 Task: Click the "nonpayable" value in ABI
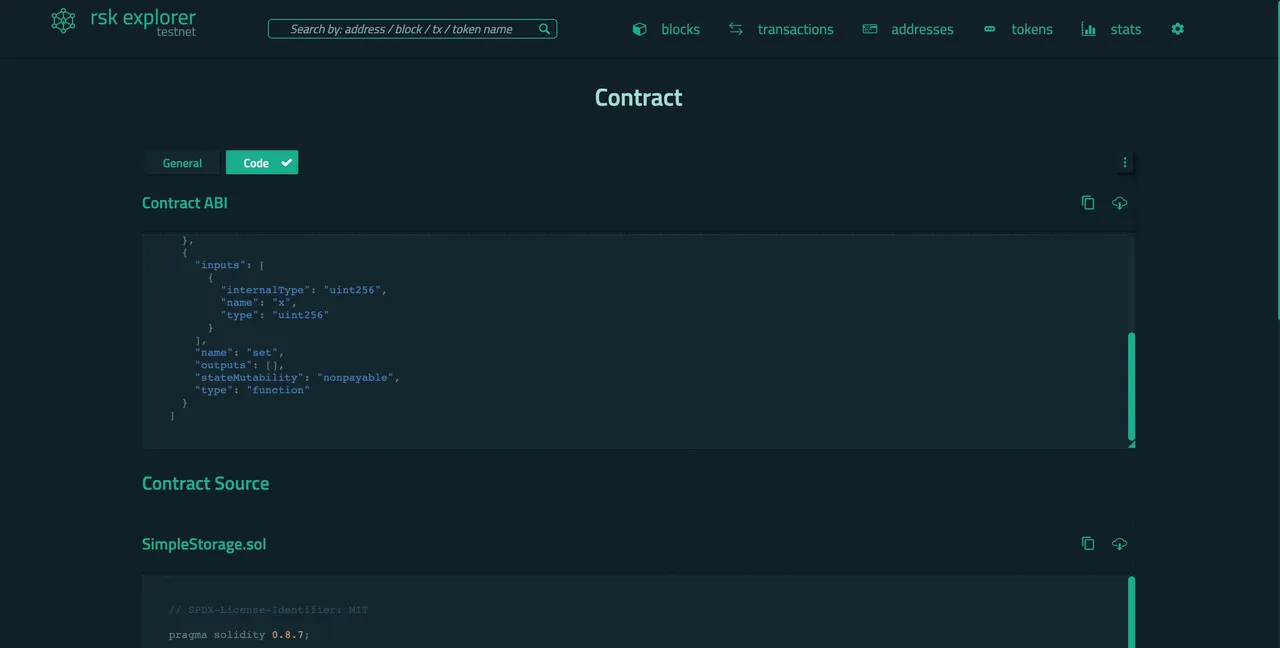pyautogui.click(x=358, y=378)
